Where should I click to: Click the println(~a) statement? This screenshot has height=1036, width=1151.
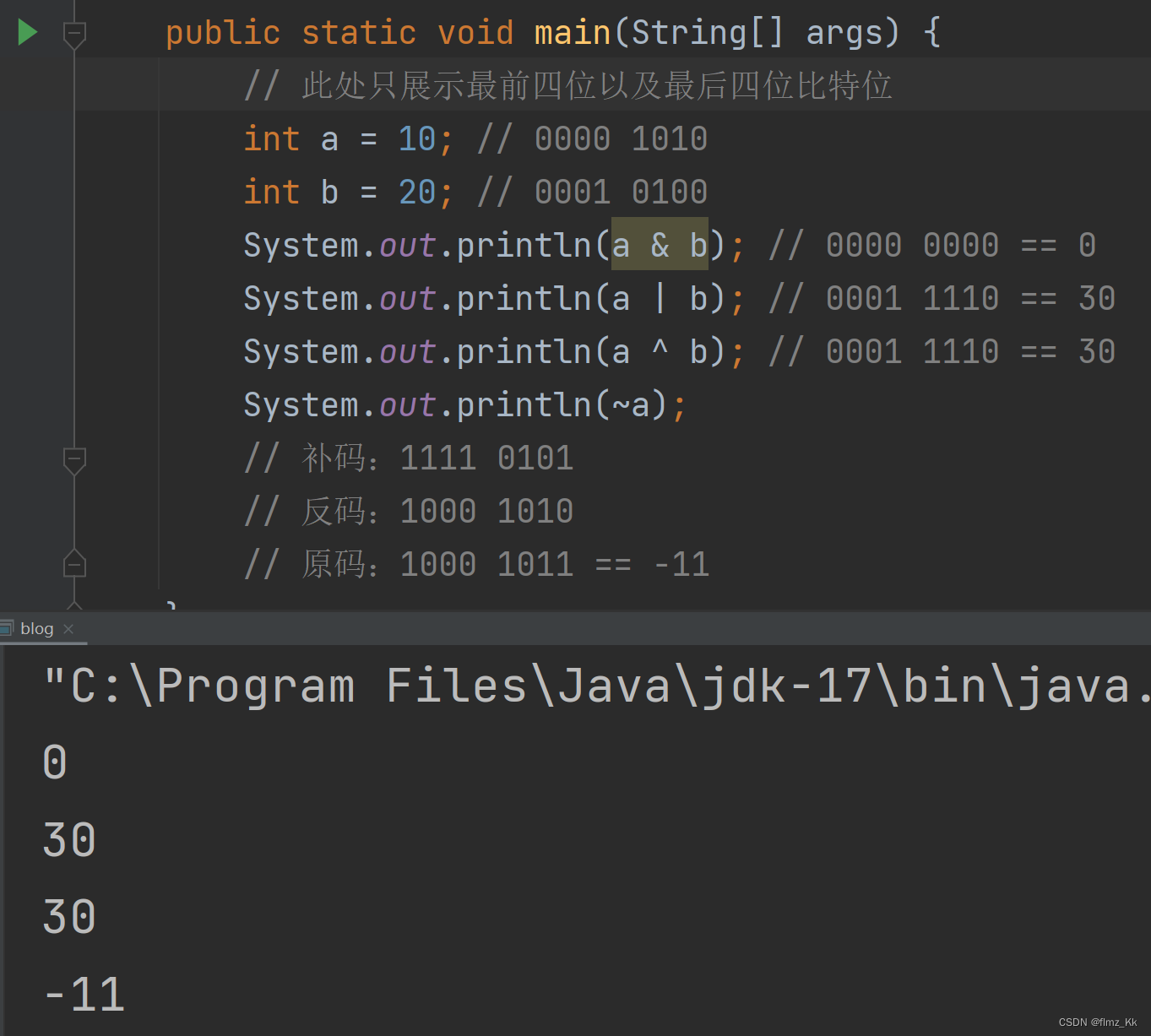465,405
